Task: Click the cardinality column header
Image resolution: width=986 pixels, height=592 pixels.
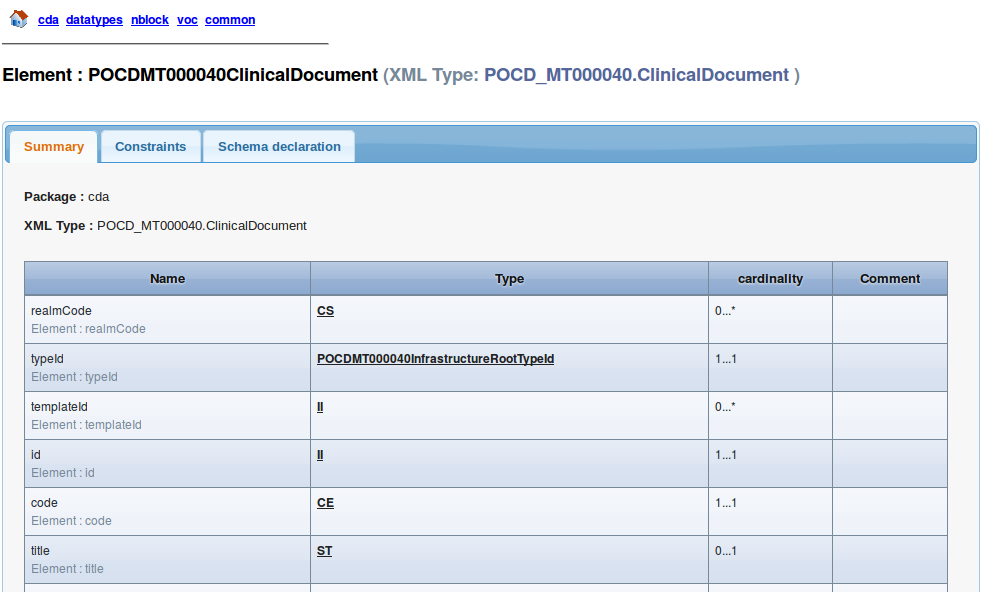Action: click(770, 279)
